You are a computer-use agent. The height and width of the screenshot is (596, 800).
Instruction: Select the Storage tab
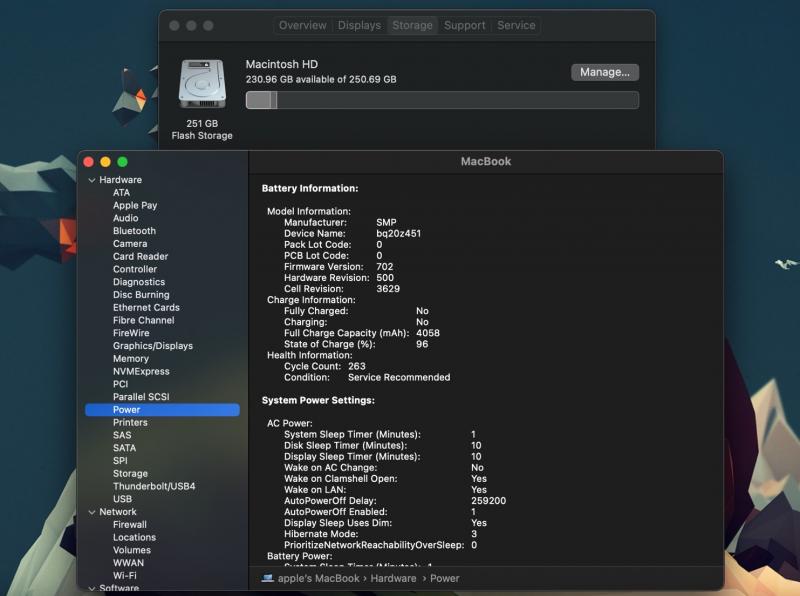point(412,26)
